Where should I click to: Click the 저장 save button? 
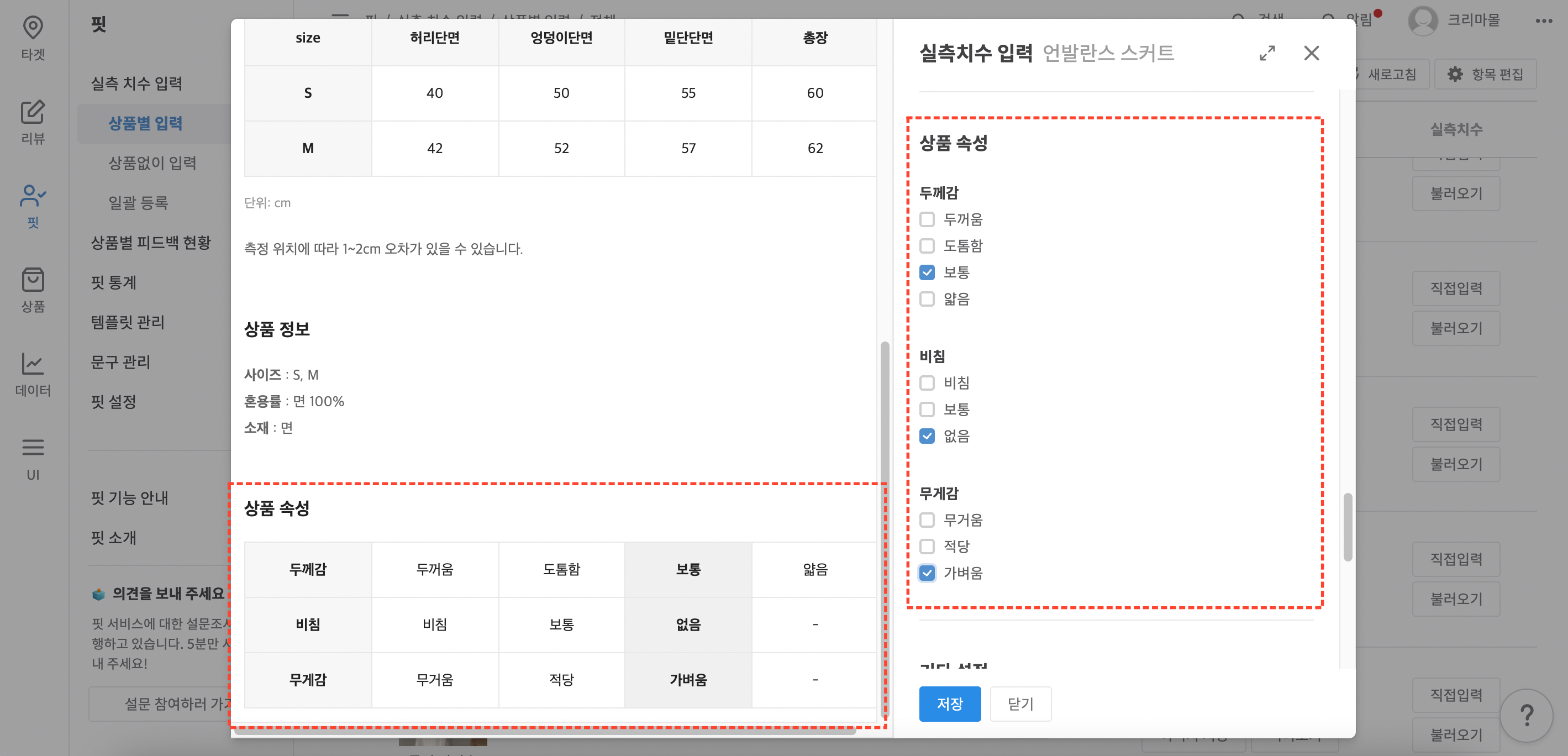coord(950,704)
